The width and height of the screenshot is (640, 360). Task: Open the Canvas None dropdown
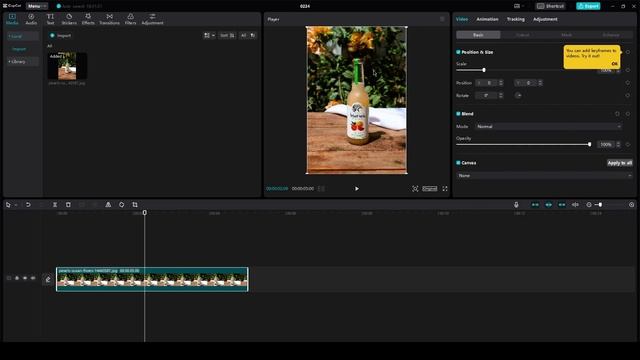[x=544, y=176]
